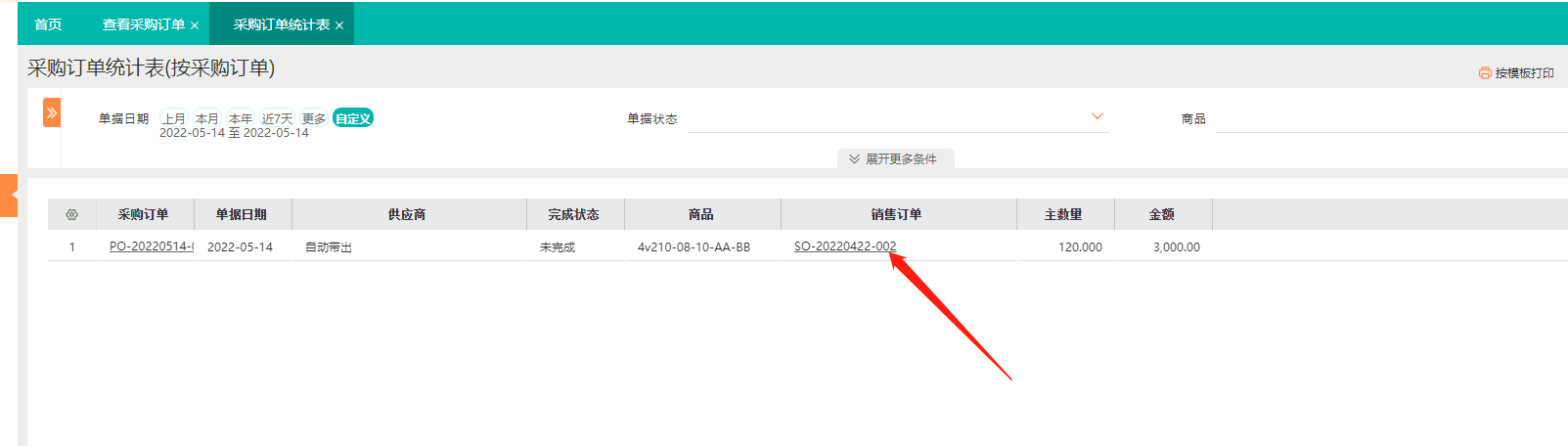
Task: Click 按模板打印 button
Action: [1516, 73]
